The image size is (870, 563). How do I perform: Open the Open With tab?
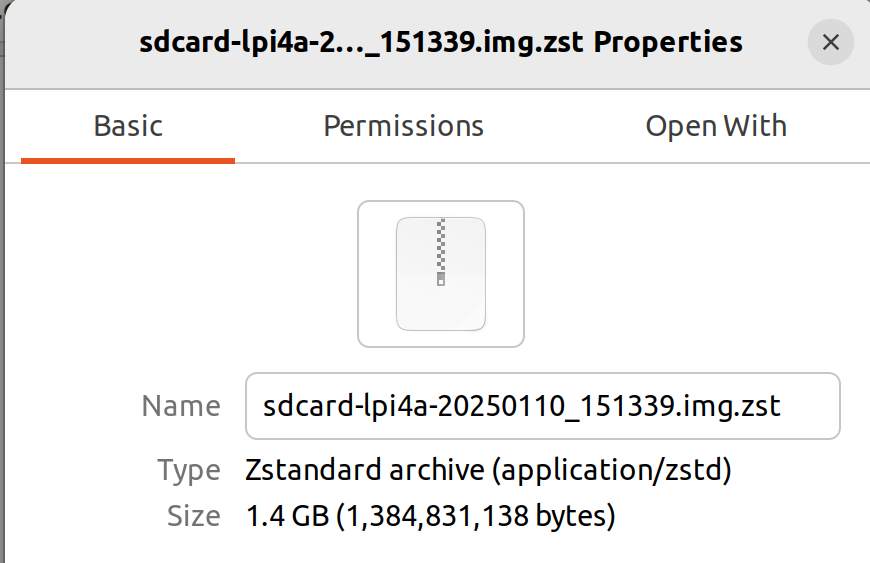pos(716,126)
